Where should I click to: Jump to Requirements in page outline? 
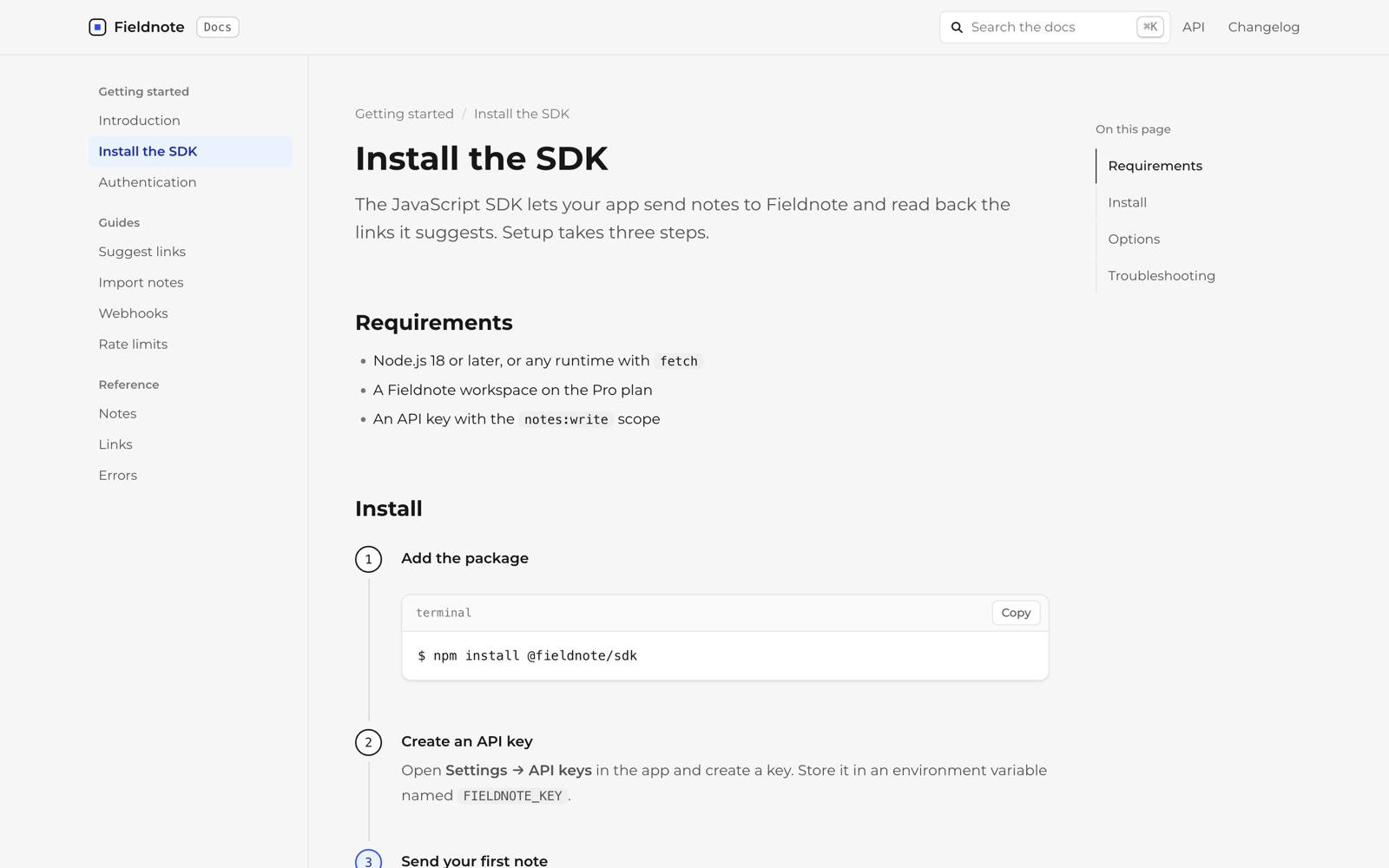[1155, 166]
